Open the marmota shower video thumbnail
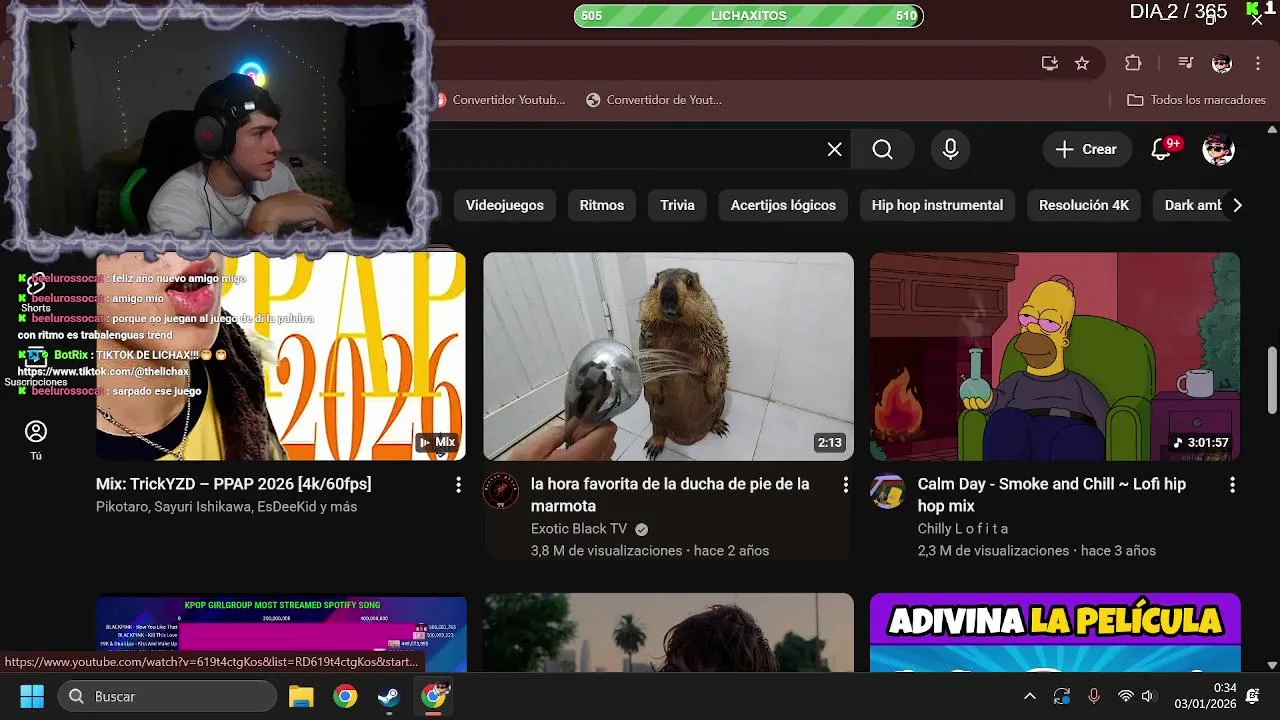 pyautogui.click(x=668, y=356)
